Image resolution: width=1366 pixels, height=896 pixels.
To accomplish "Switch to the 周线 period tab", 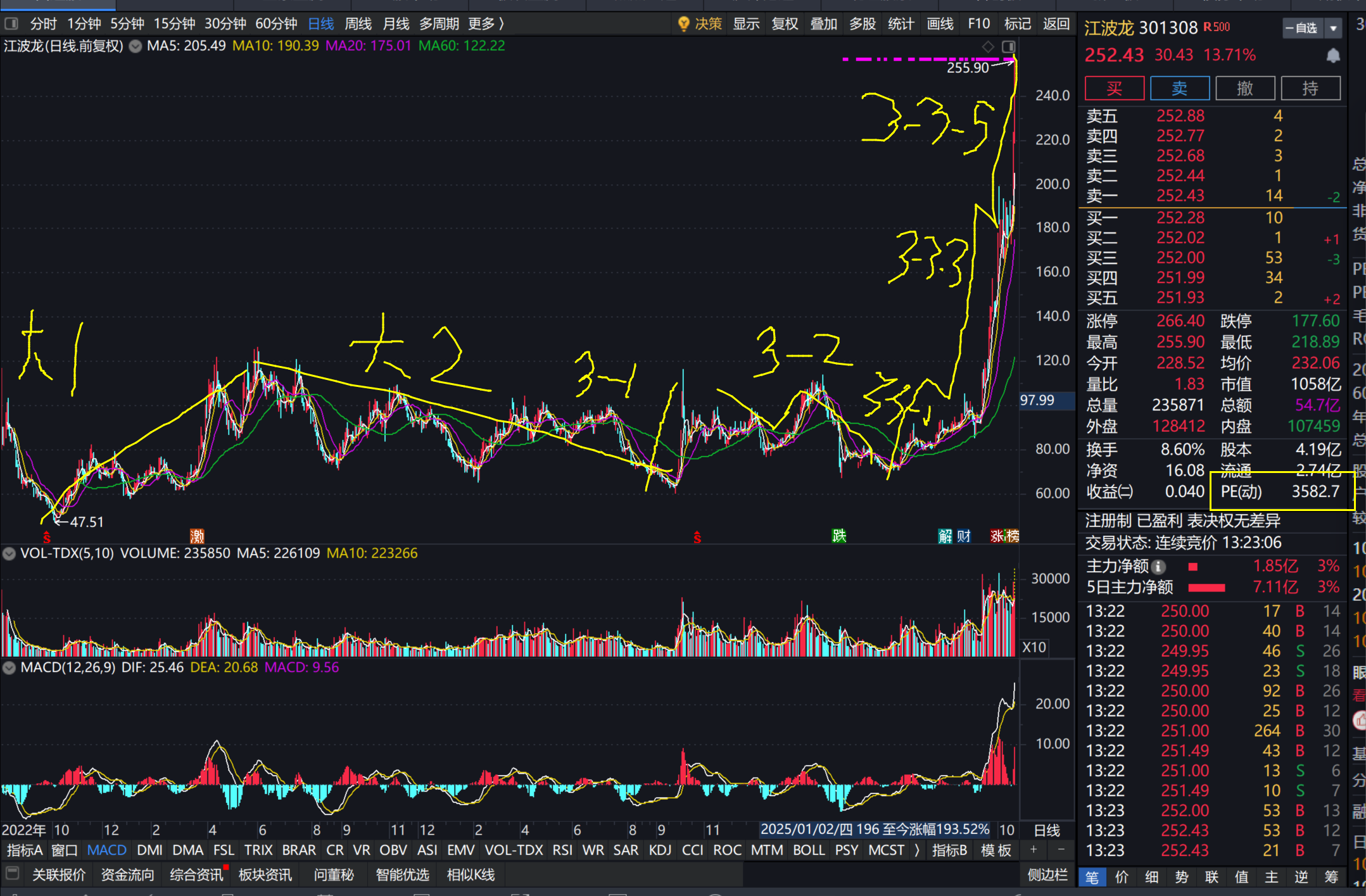I will tap(358, 24).
